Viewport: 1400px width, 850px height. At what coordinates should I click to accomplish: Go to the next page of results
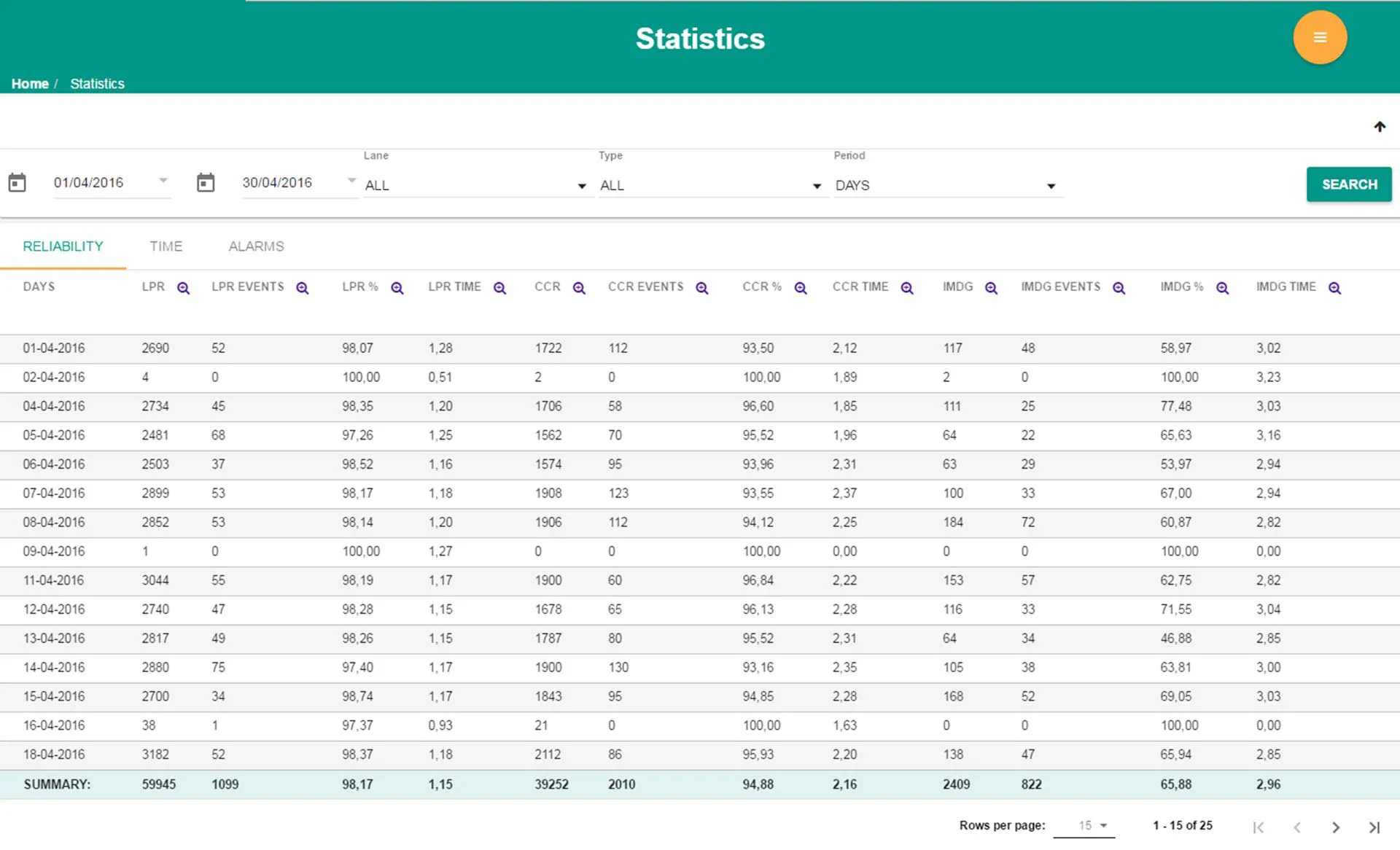pos(1335,827)
